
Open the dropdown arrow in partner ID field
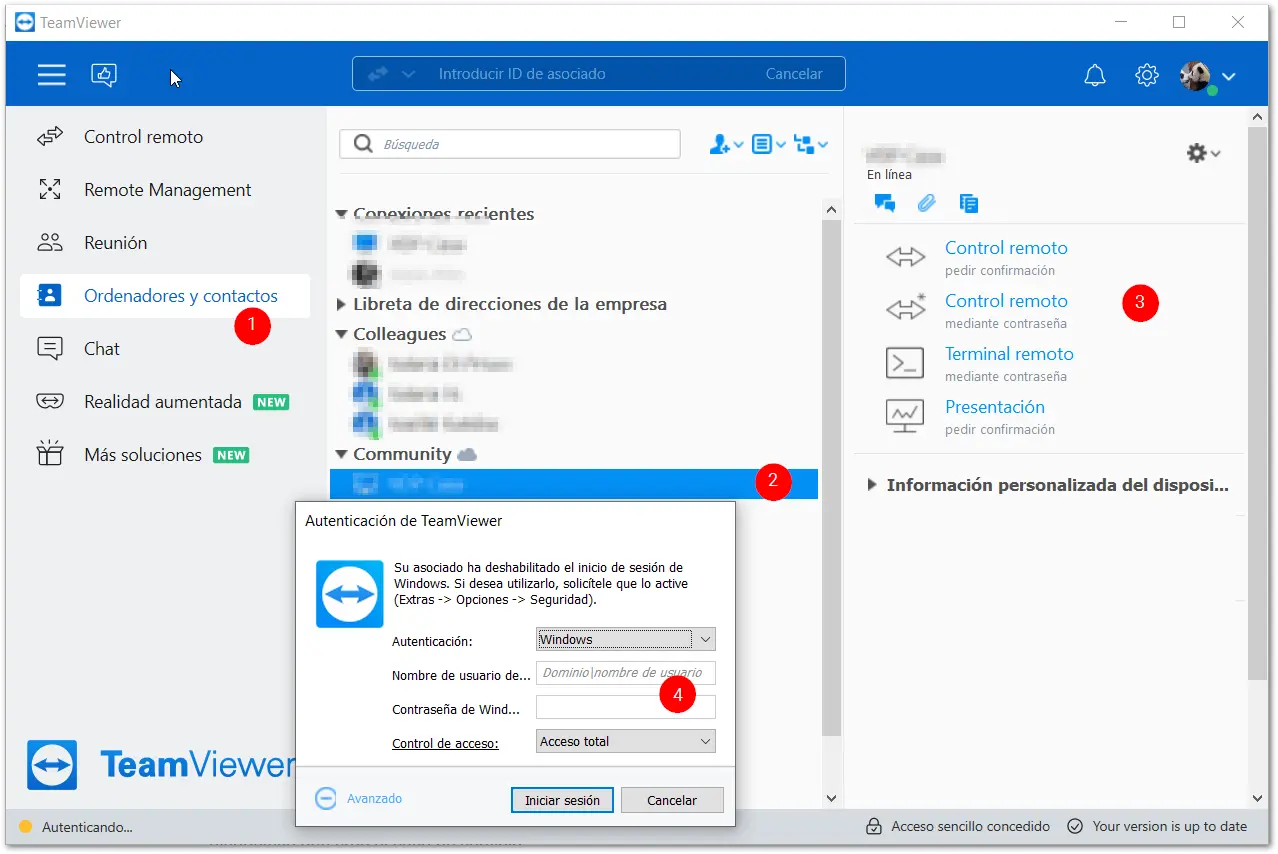pos(408,74)
